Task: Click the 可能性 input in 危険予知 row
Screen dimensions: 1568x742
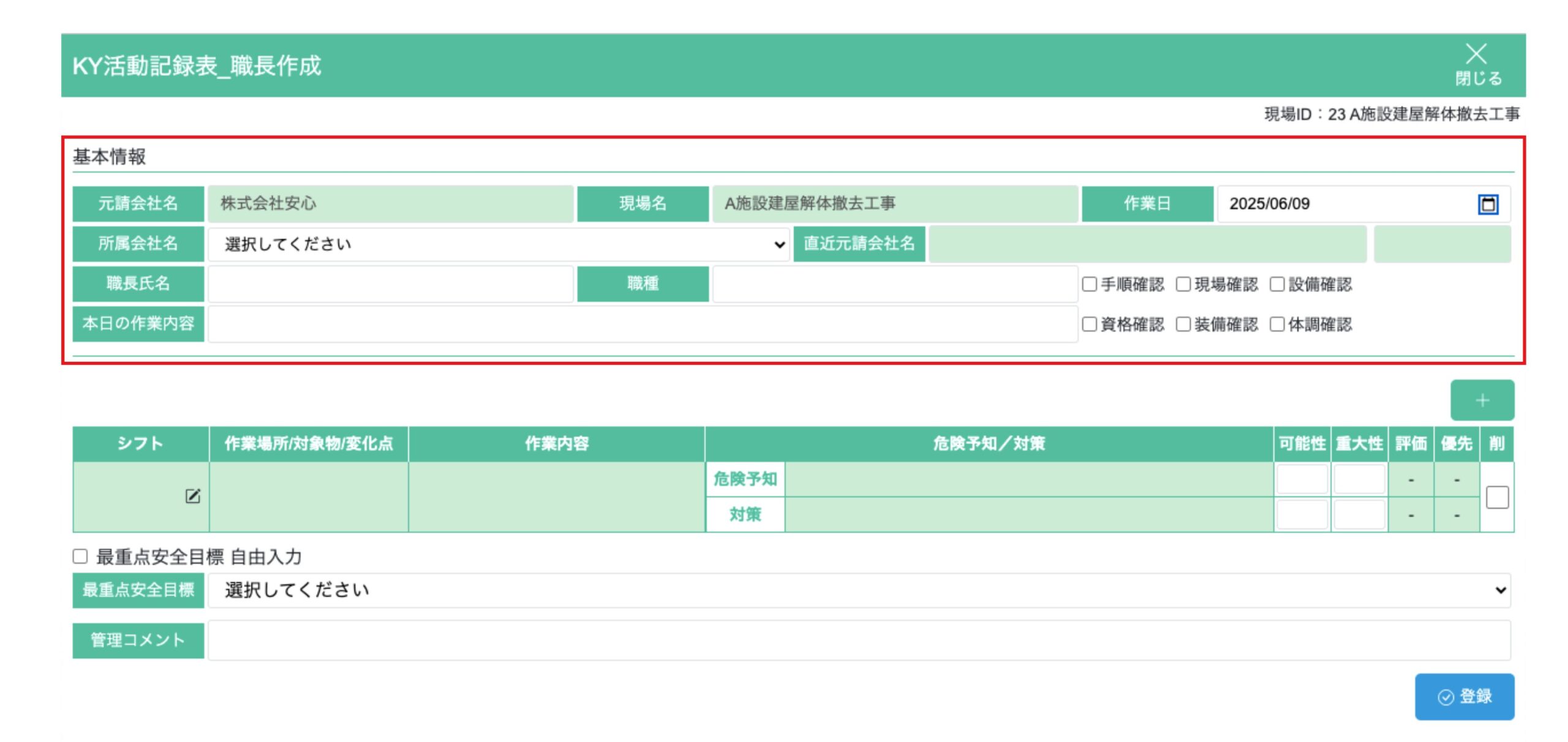Action: tap(1302, 479)
